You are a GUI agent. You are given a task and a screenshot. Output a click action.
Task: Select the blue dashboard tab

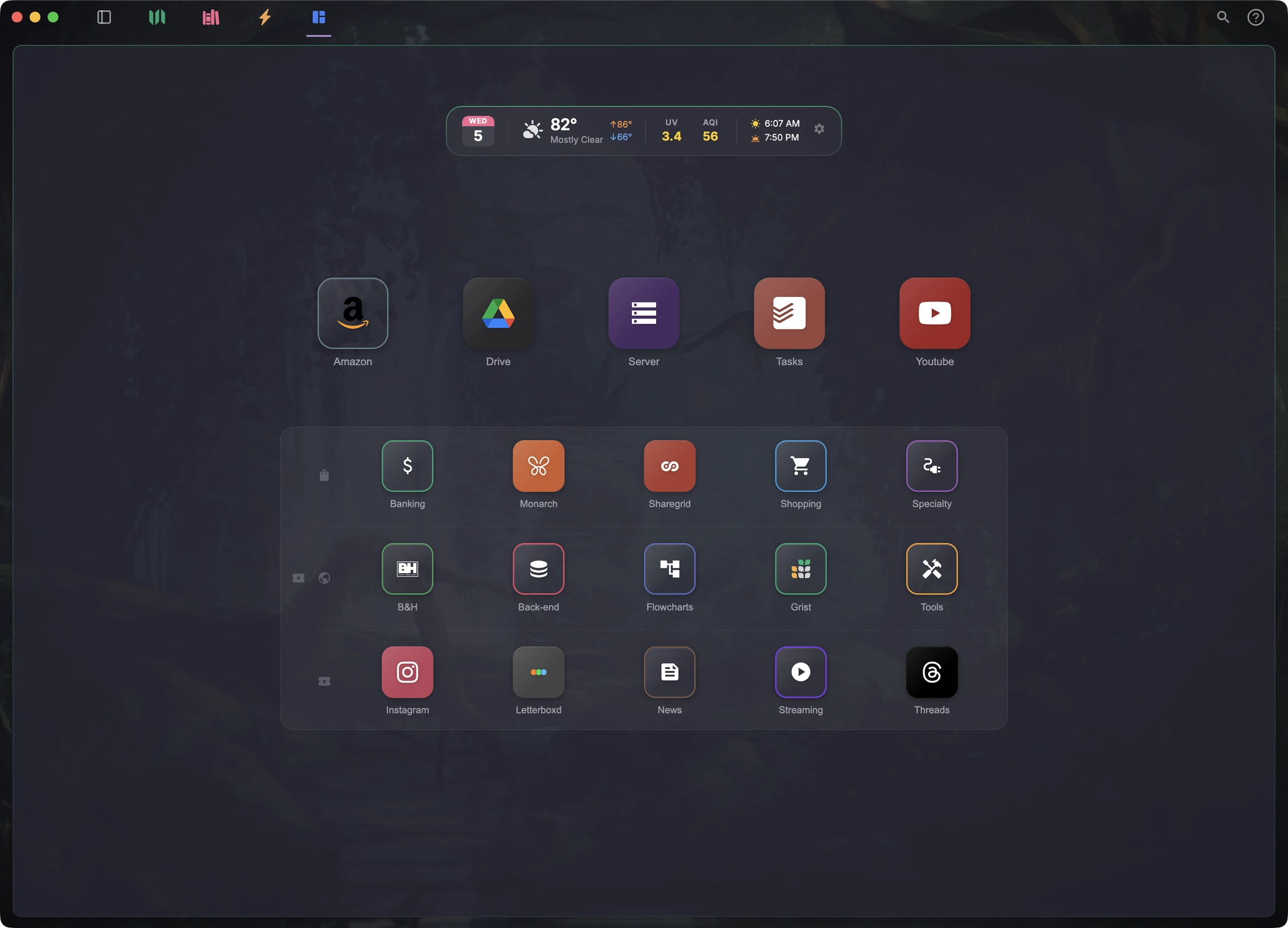(x=319, y=17)
